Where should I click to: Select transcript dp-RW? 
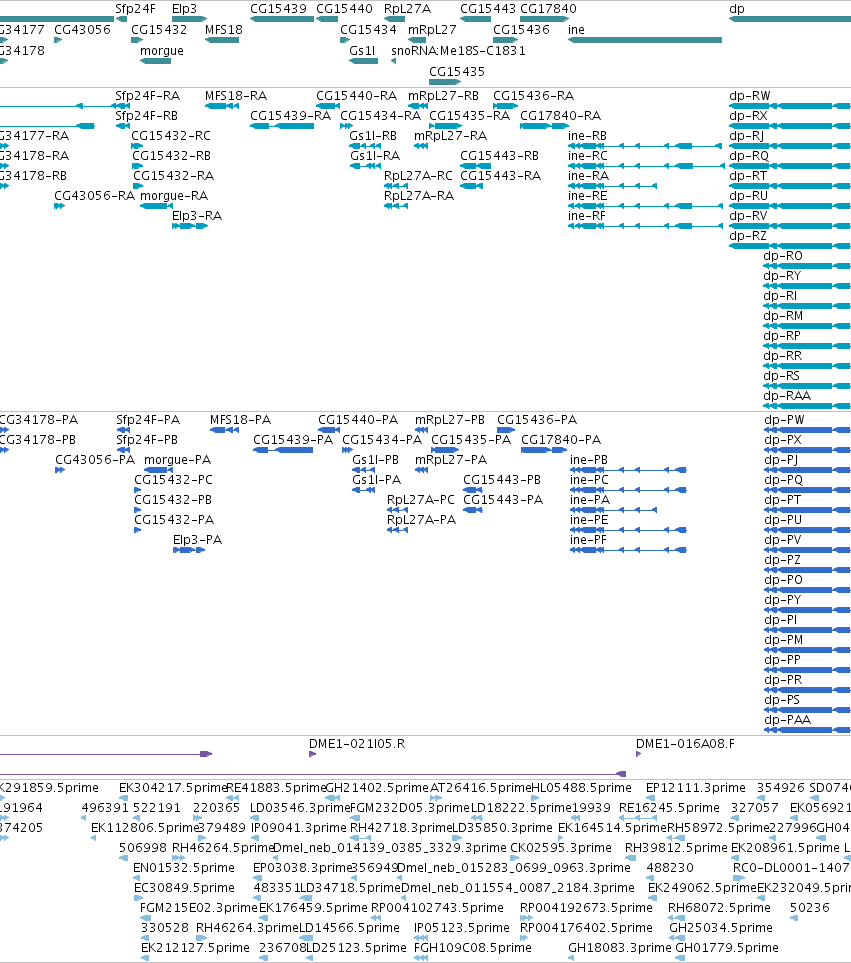tap(750, 96)
